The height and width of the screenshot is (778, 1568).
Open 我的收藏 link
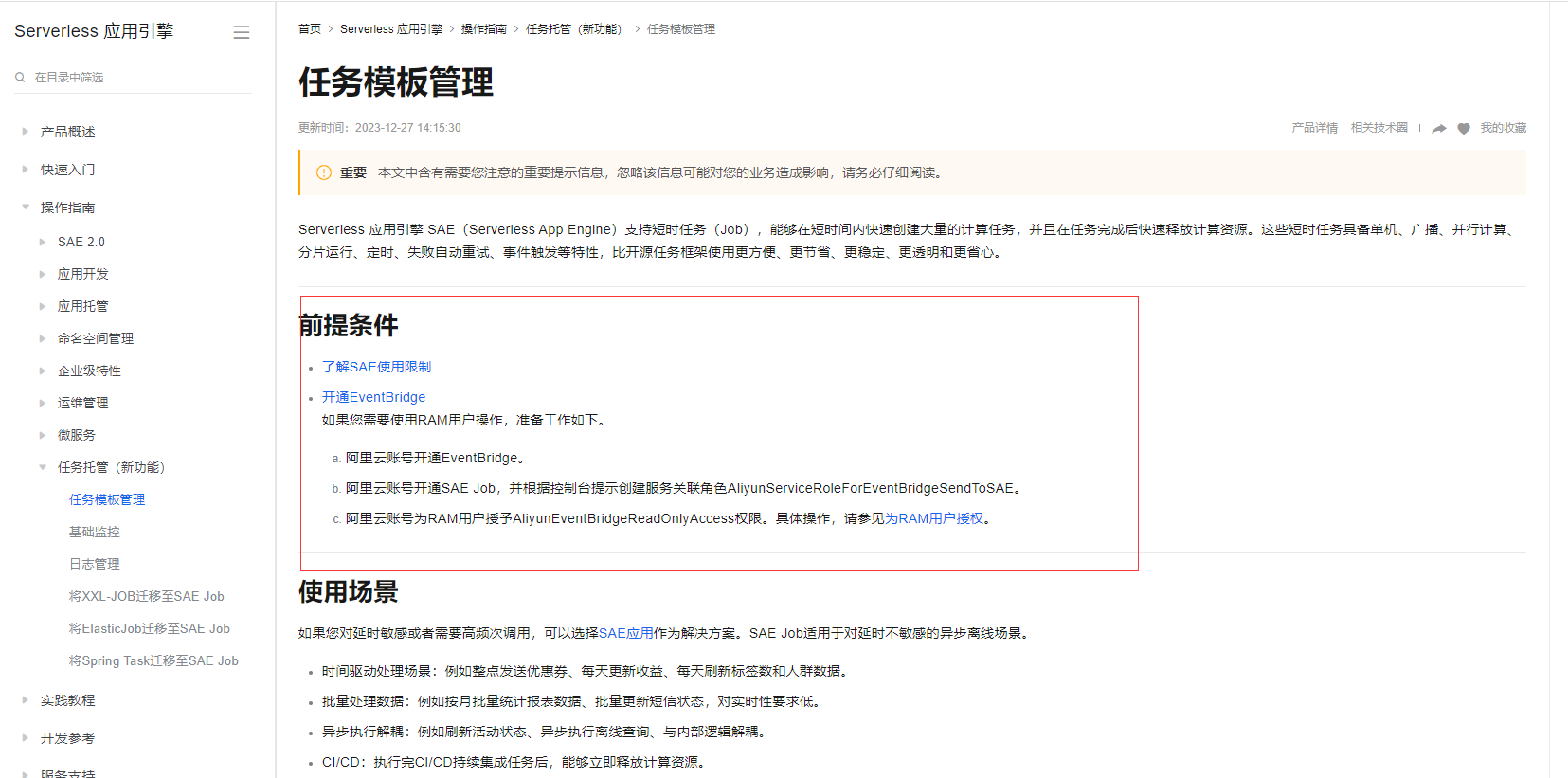coord(1504,128)
